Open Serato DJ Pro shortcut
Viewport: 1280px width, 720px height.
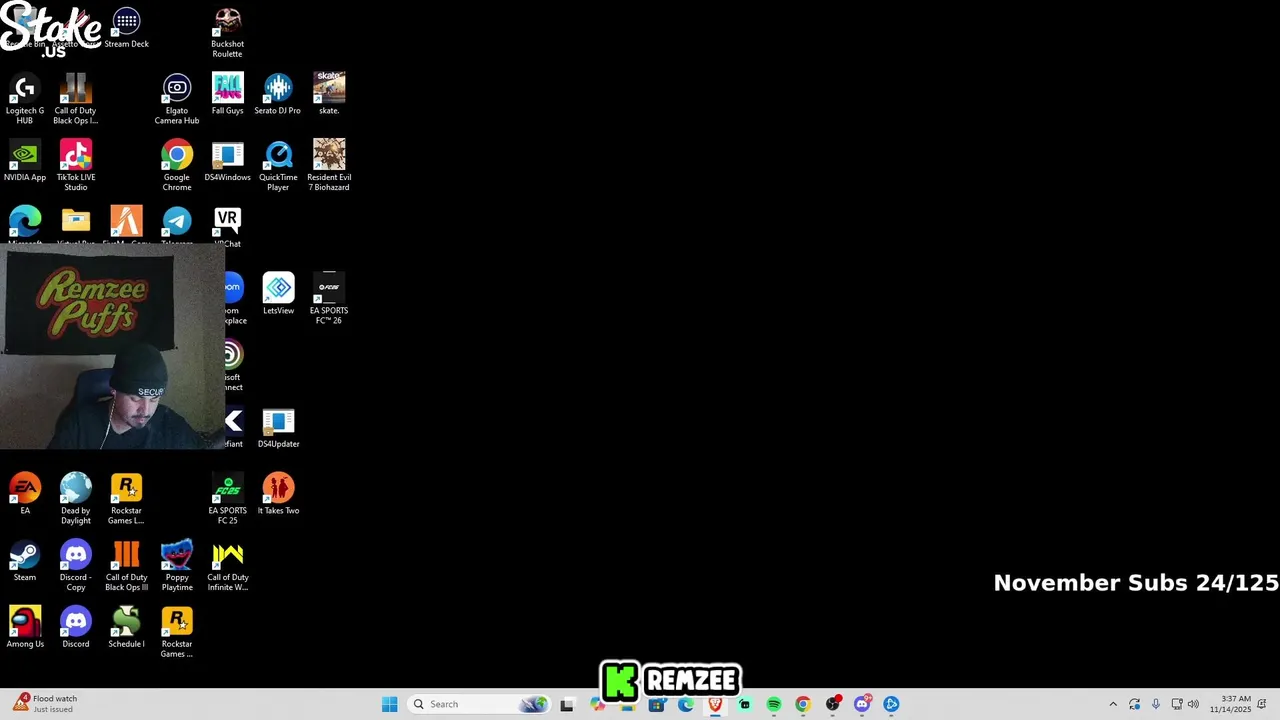coord(278,93)
